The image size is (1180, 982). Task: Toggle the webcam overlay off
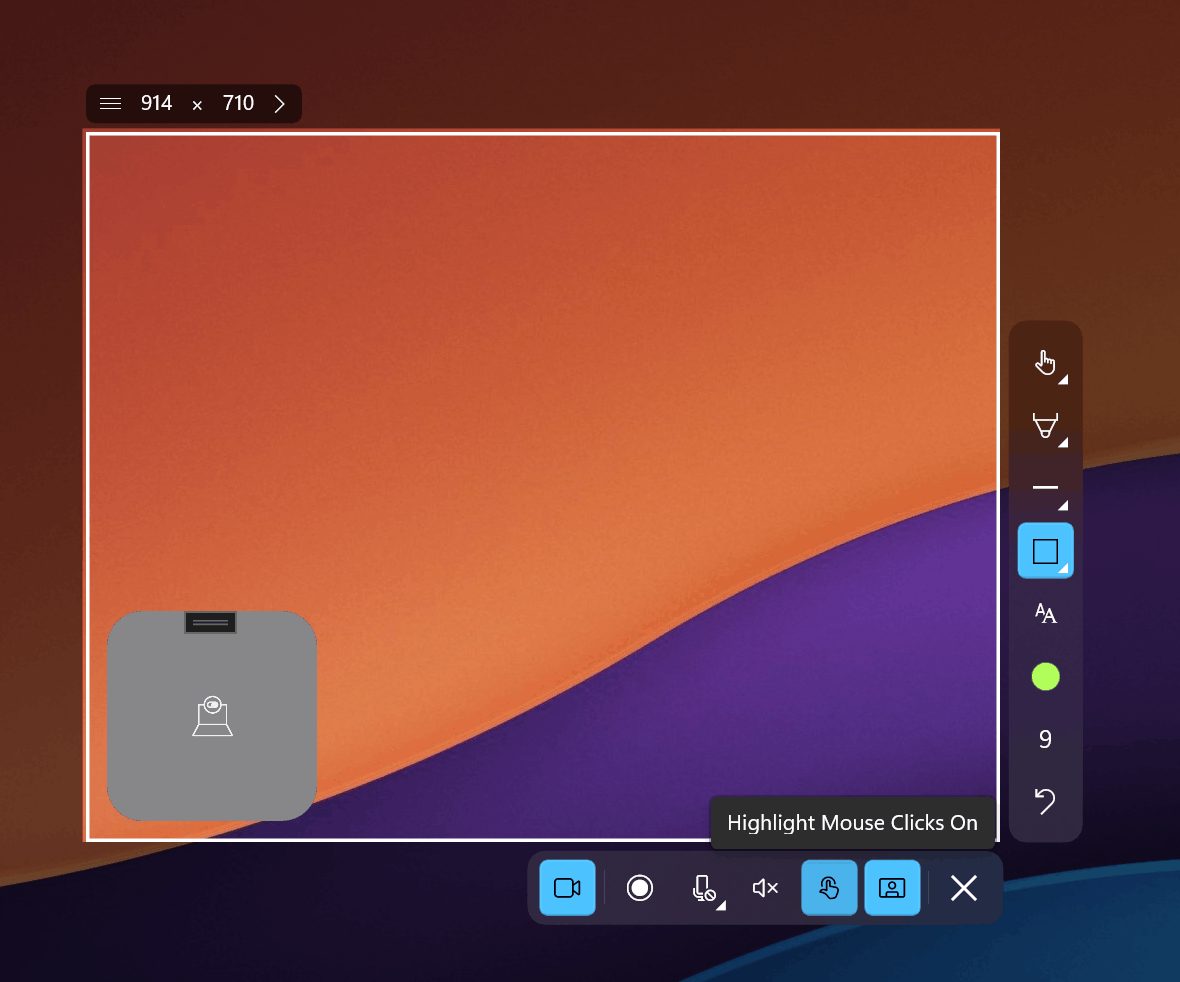coord(892,888)
